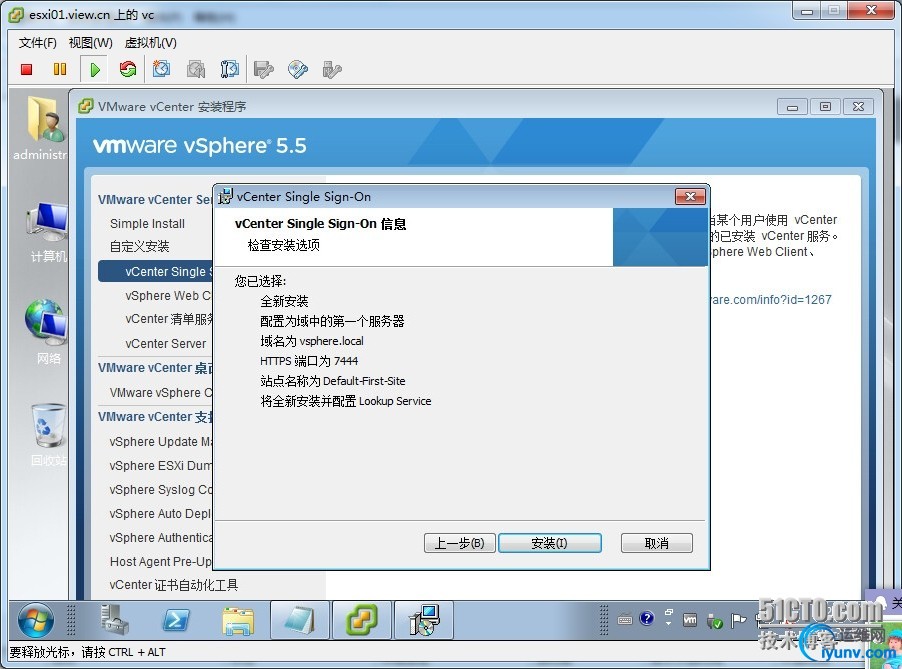Open CD/DVD drive settings from the toolbar
Viewport: 902px width, 669px height.
296,69
